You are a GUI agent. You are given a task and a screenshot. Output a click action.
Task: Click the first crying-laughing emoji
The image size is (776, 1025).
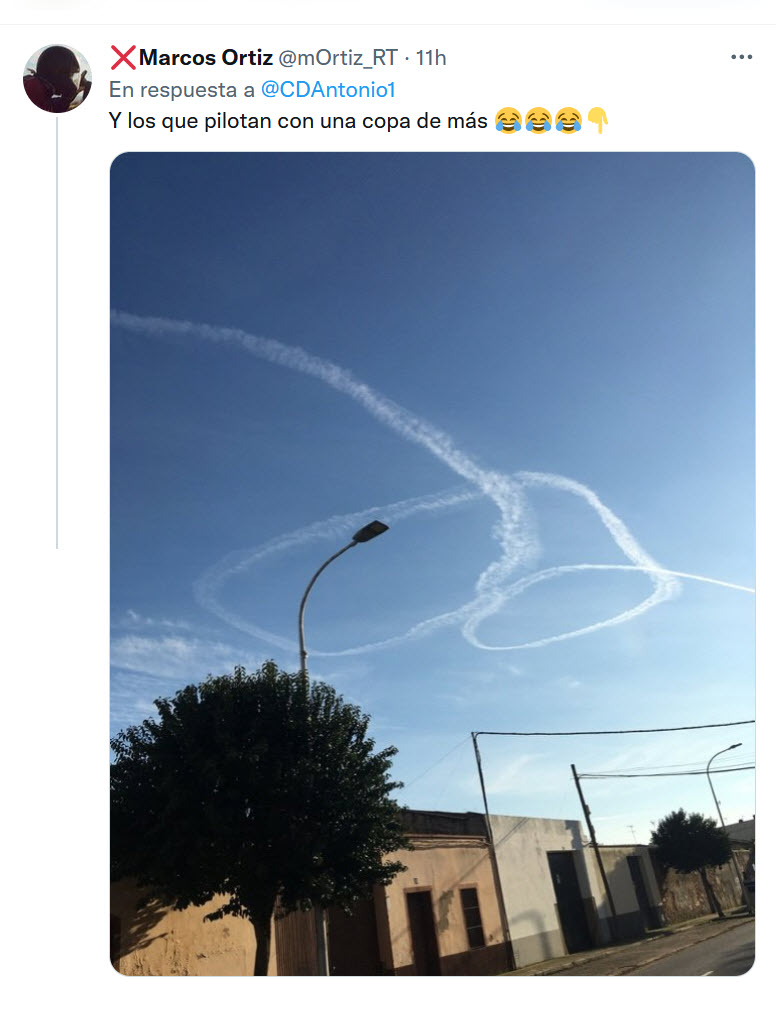tap(509, 121)
